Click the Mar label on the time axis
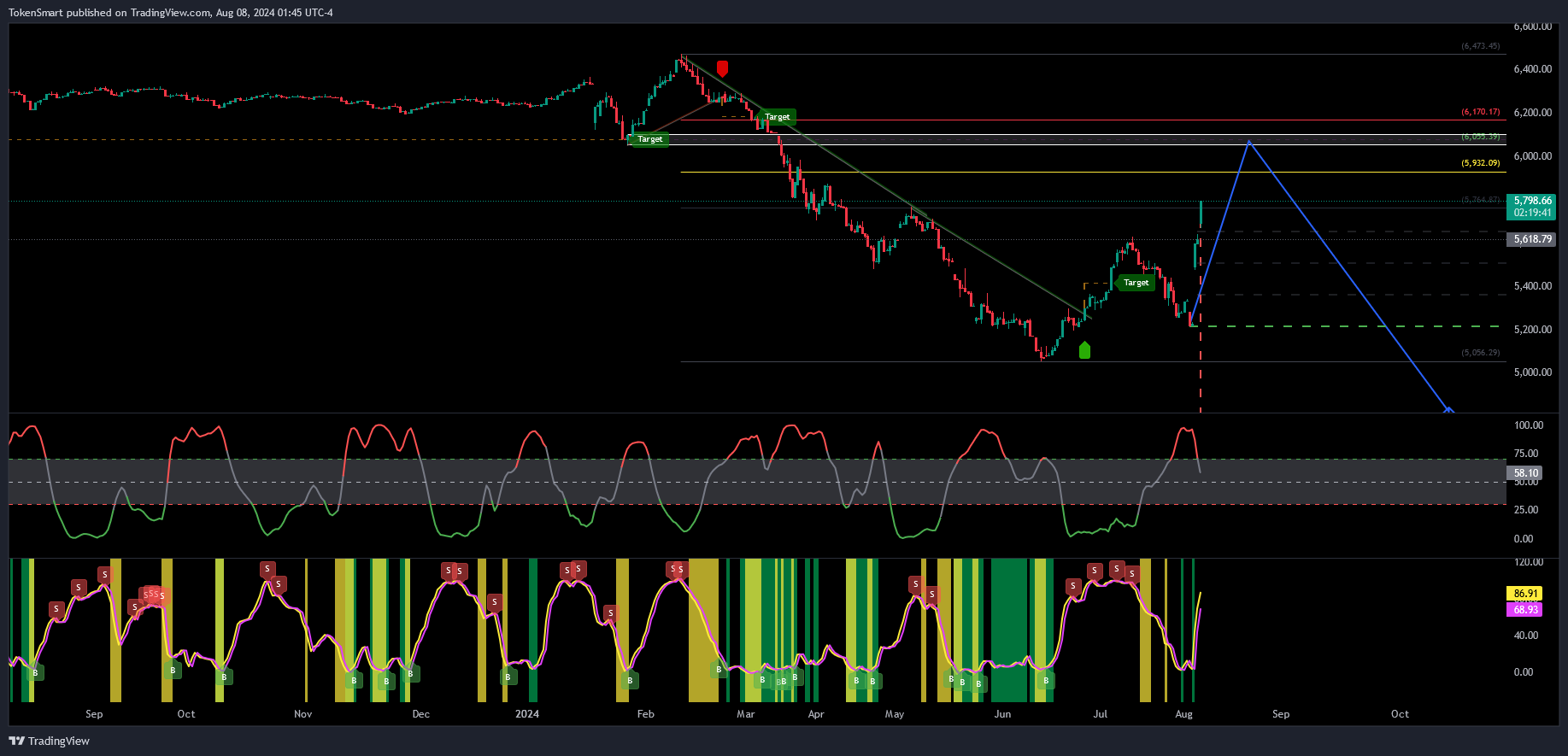 pos(746,714)
